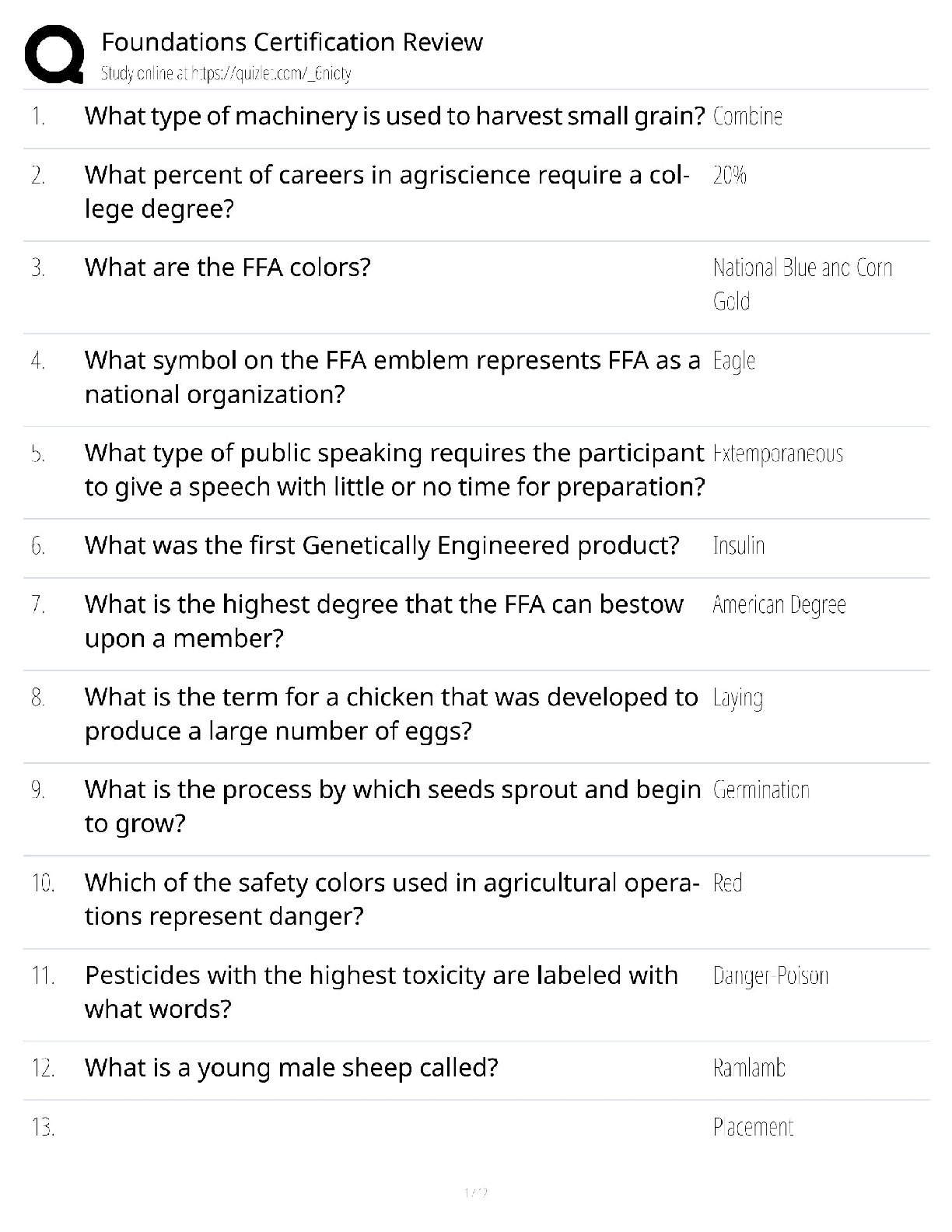Select the FFA colors question
Viewport: 952px width, 1232px height.
pos(227,268)
